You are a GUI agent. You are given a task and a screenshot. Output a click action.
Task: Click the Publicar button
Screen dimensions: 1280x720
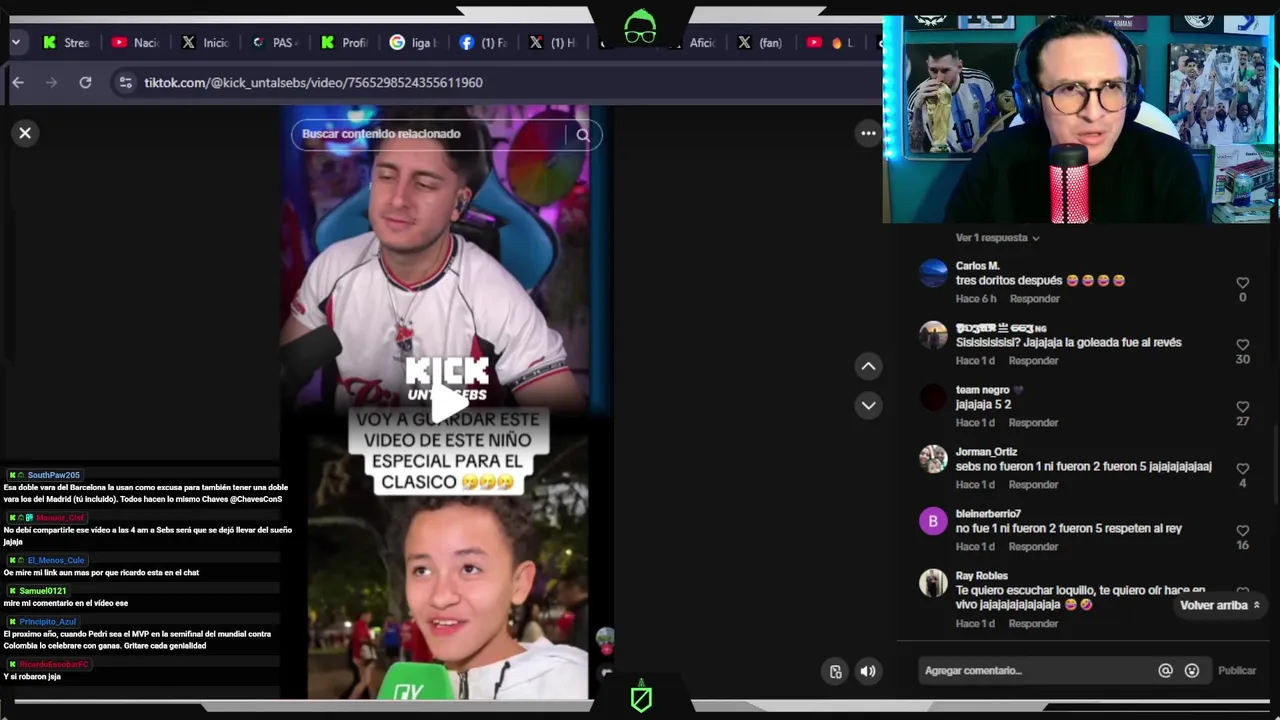(x=1237, y=671)
